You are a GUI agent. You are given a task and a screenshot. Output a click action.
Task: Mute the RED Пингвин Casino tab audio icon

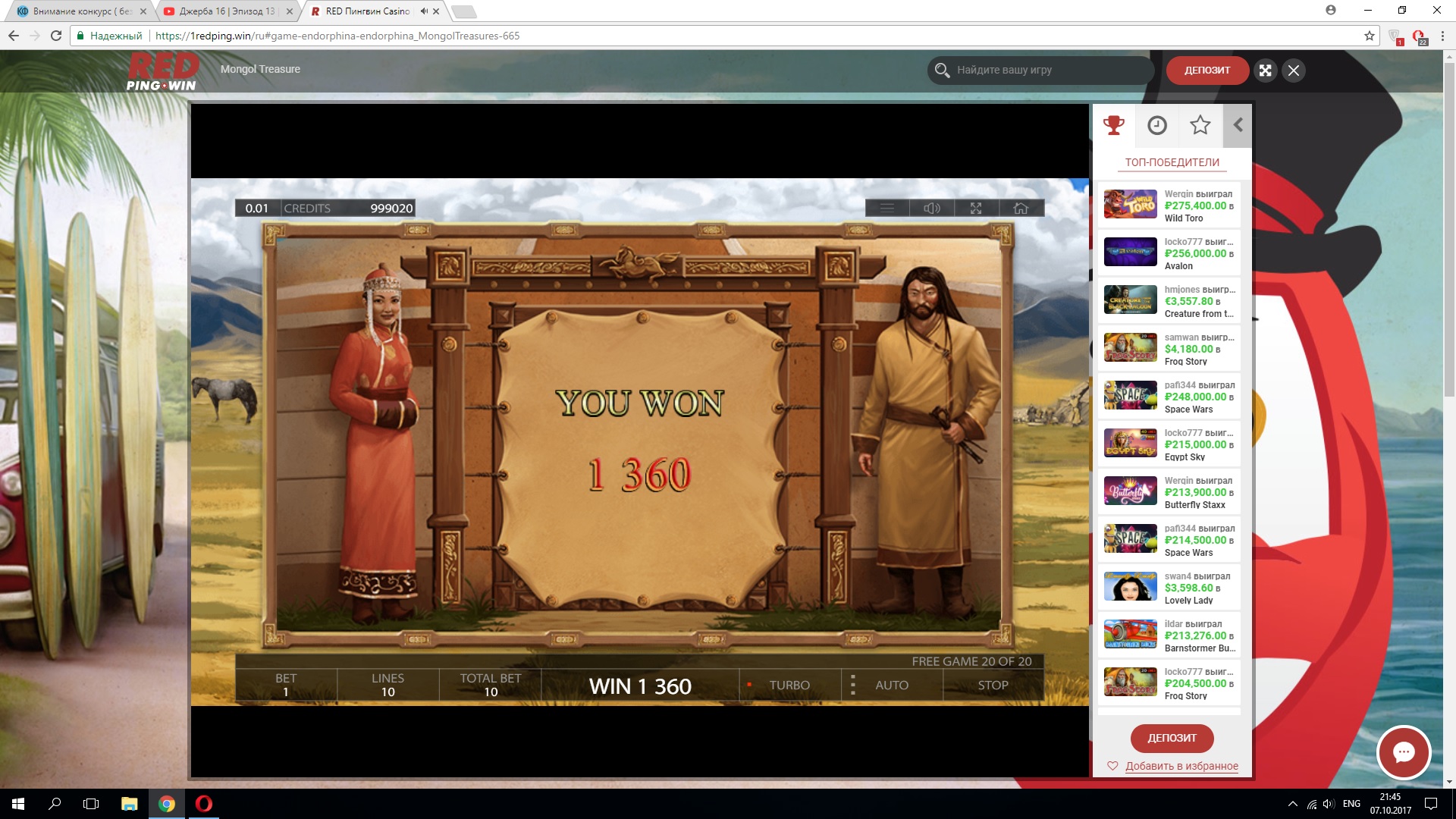click(x=424, y=11)
